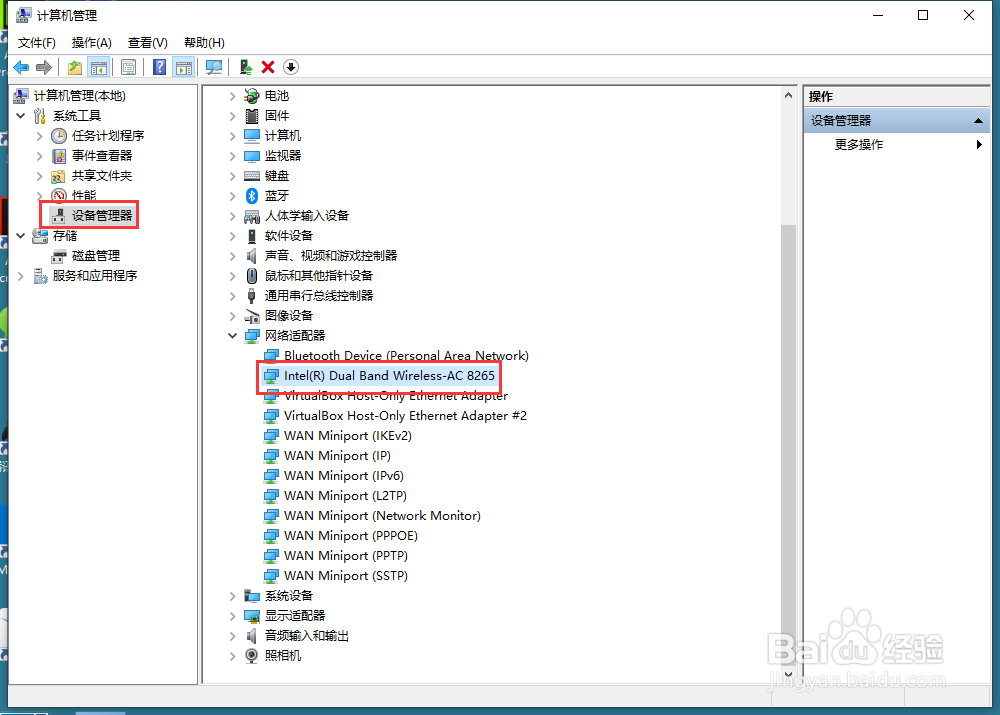
Task: Select the 固件 firmware icon
Action: [x=252, y=115]
